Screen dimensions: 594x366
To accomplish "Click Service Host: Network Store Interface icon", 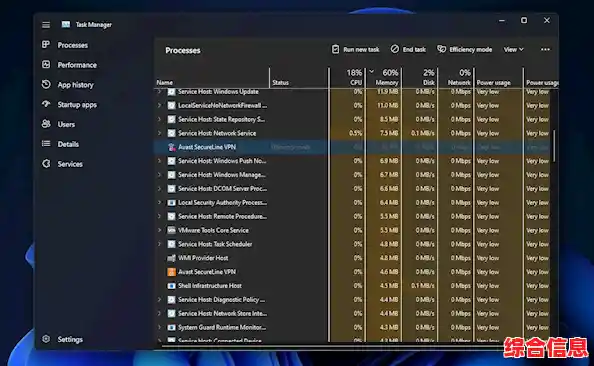I will click(x=172, y=314).
